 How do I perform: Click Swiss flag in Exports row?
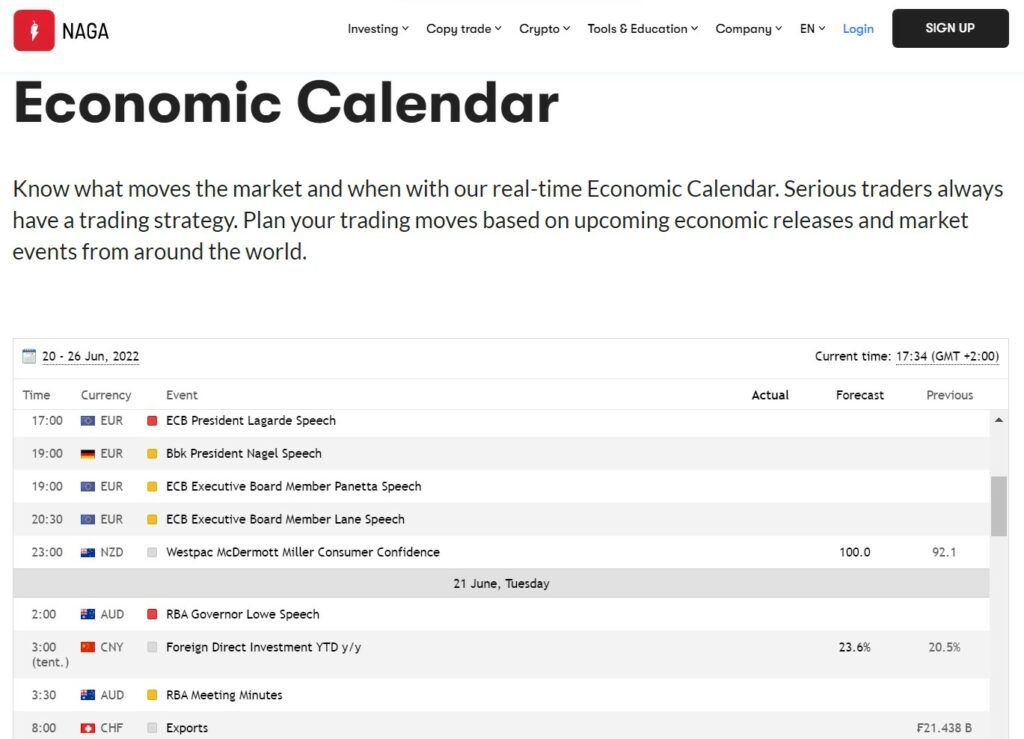tap(88, 728)
